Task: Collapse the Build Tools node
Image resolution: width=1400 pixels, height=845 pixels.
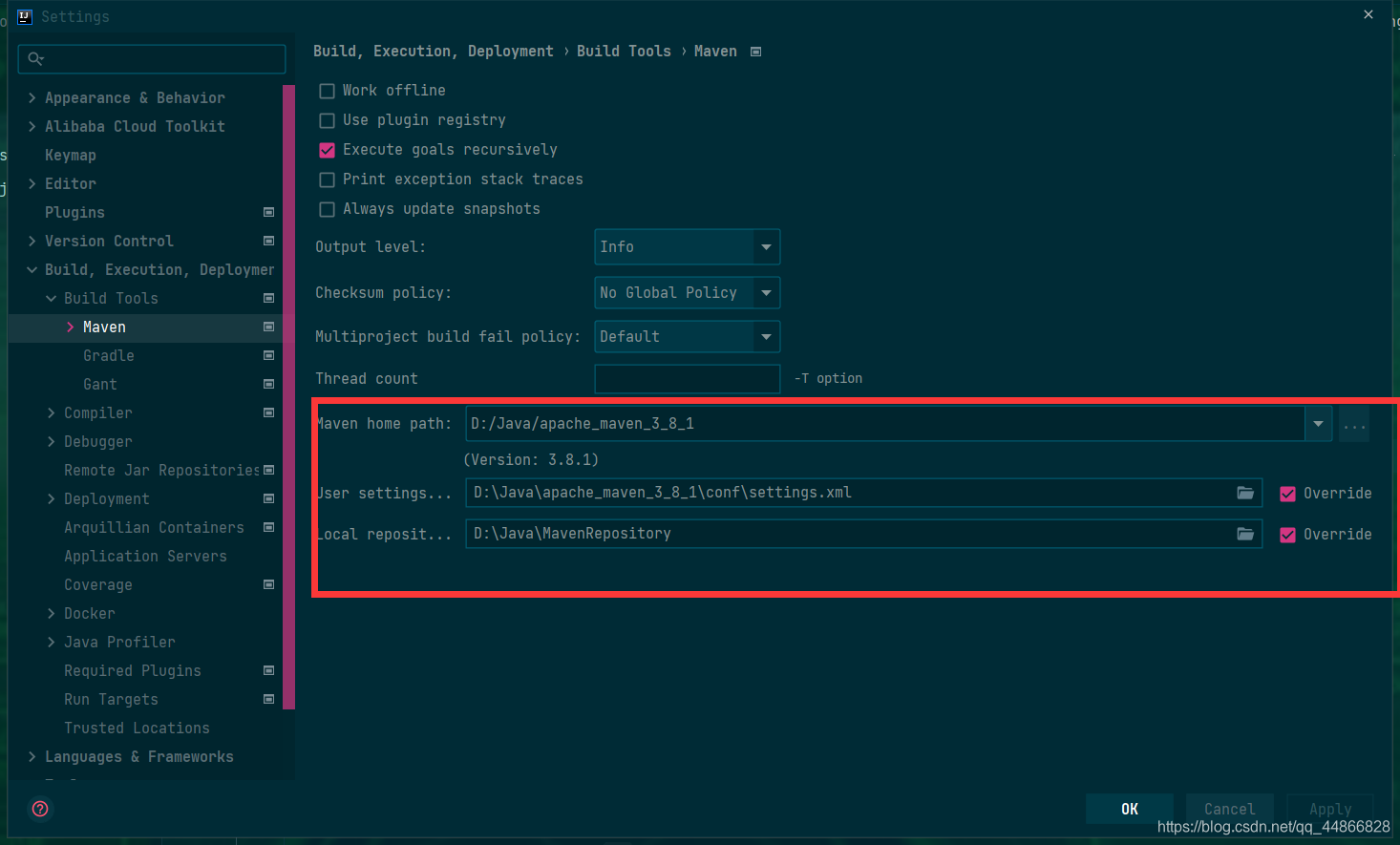Action: click(52, 298)
